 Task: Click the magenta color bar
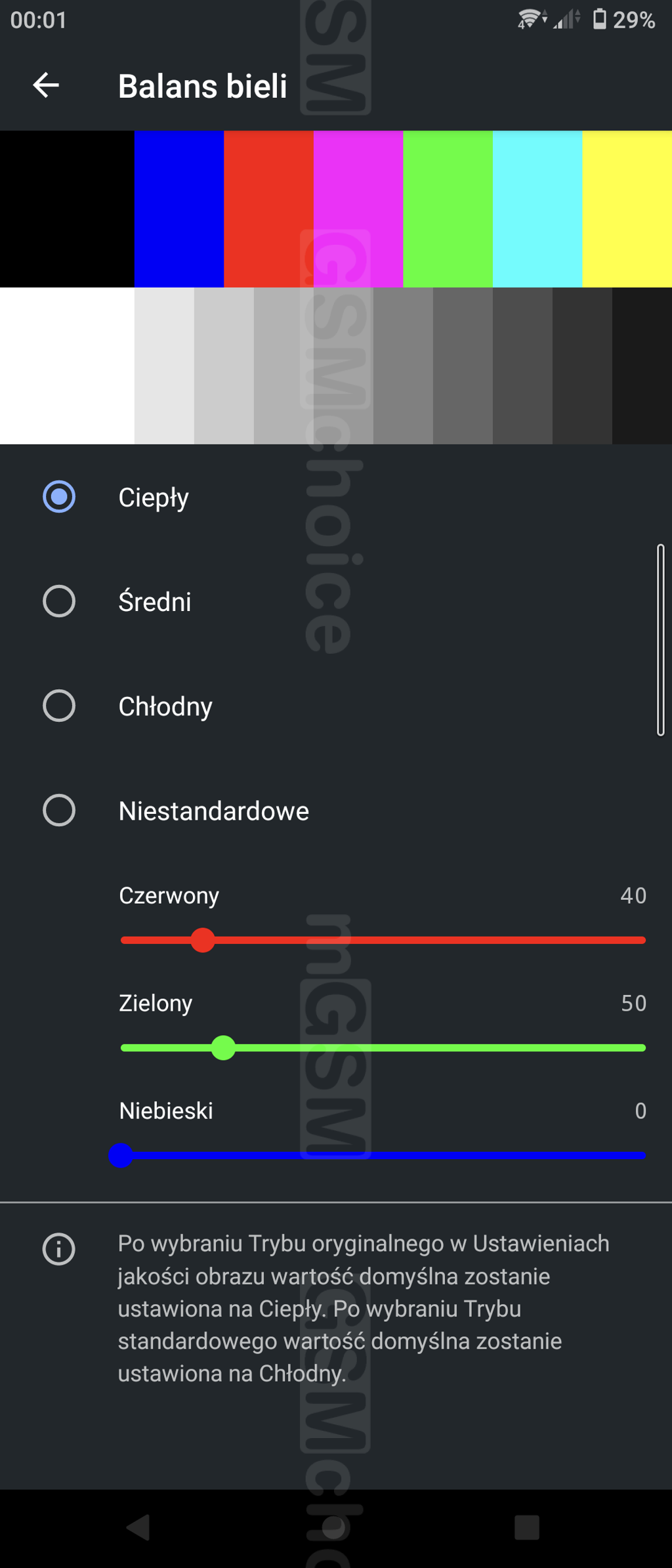(358, 209)
